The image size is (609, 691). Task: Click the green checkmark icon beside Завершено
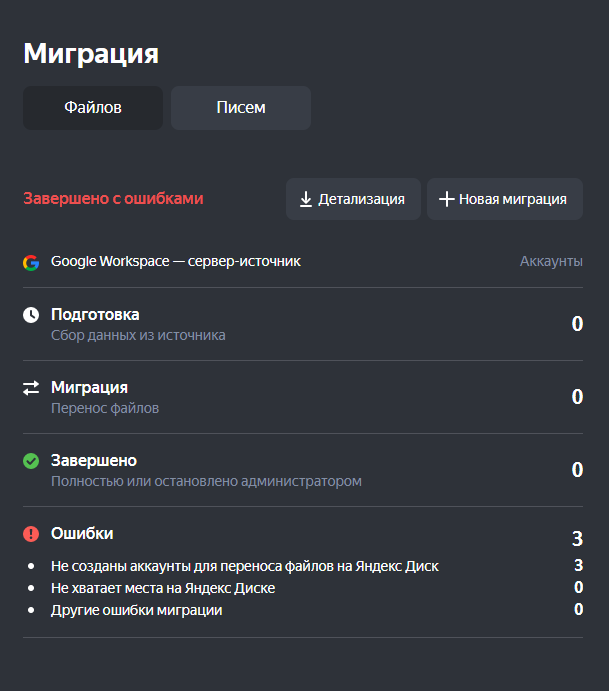[x=31, y=461]
